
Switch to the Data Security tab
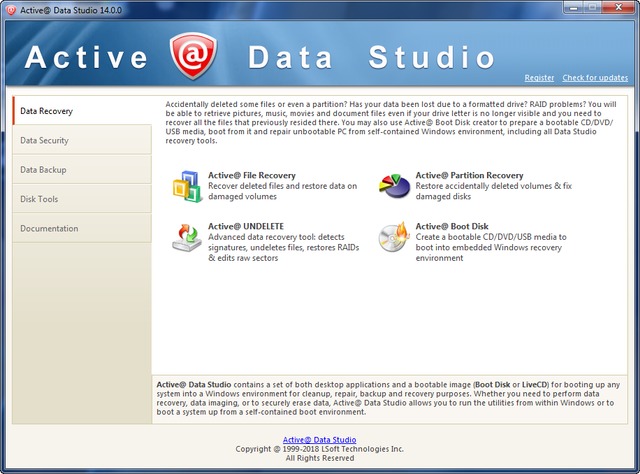(x=82, y=140)
